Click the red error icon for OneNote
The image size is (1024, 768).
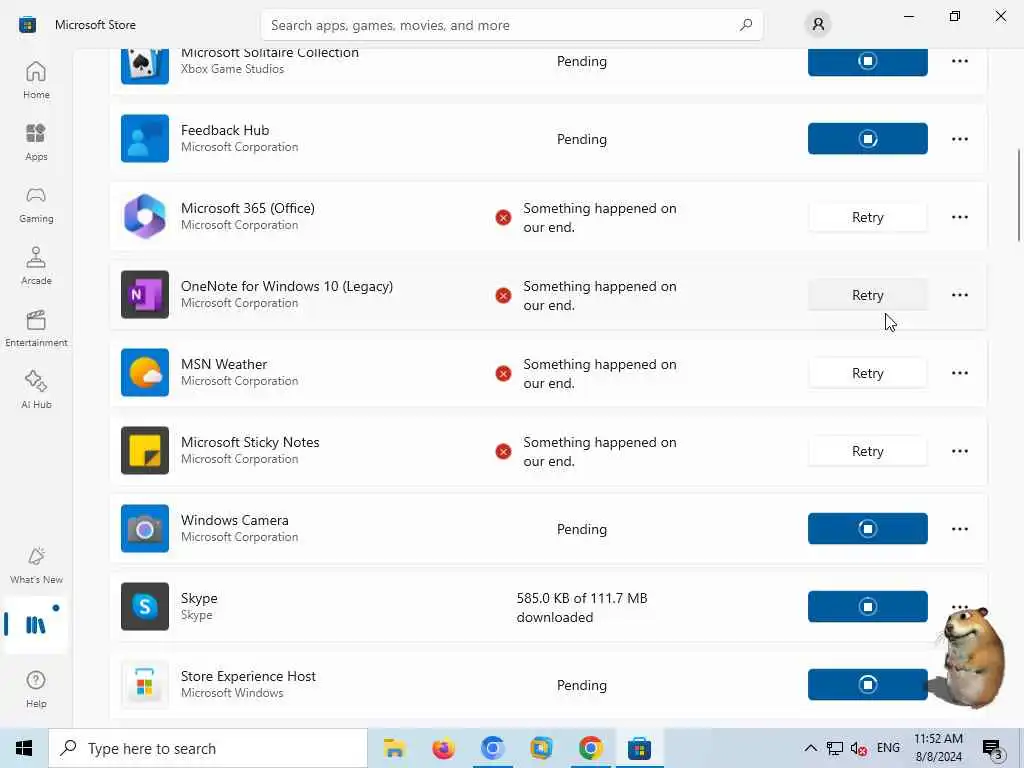503,295
